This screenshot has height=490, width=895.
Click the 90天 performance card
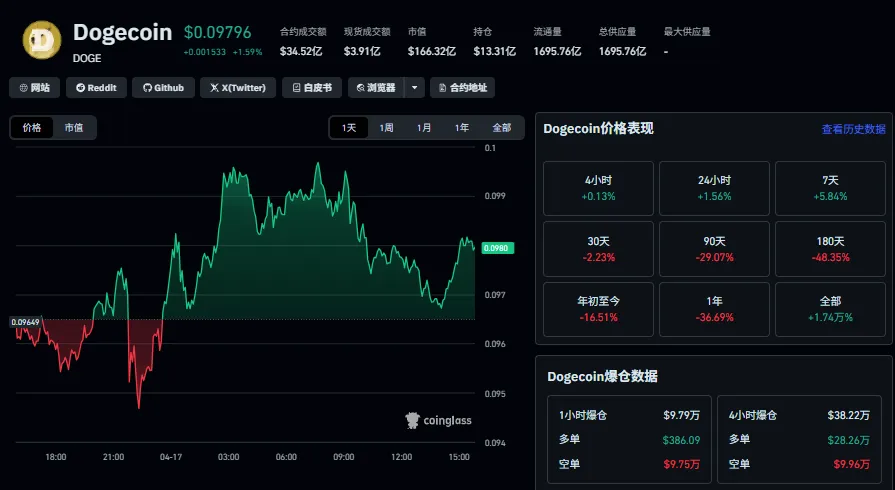[714, 249]
